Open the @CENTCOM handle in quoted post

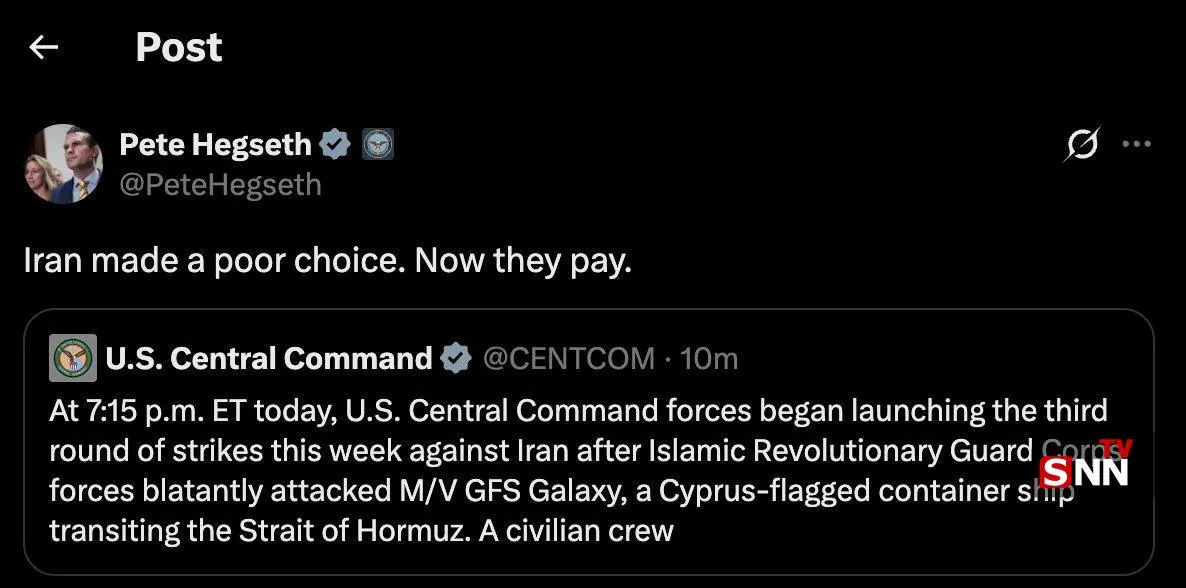(x=569, y=358)
